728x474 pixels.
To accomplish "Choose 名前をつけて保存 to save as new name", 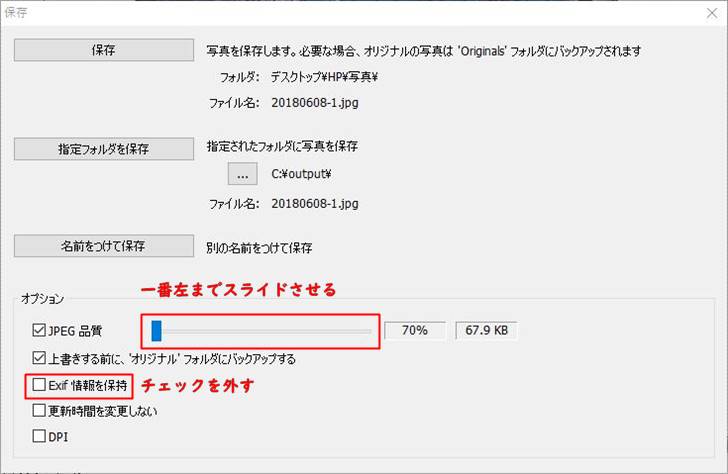I will [103, 246].
